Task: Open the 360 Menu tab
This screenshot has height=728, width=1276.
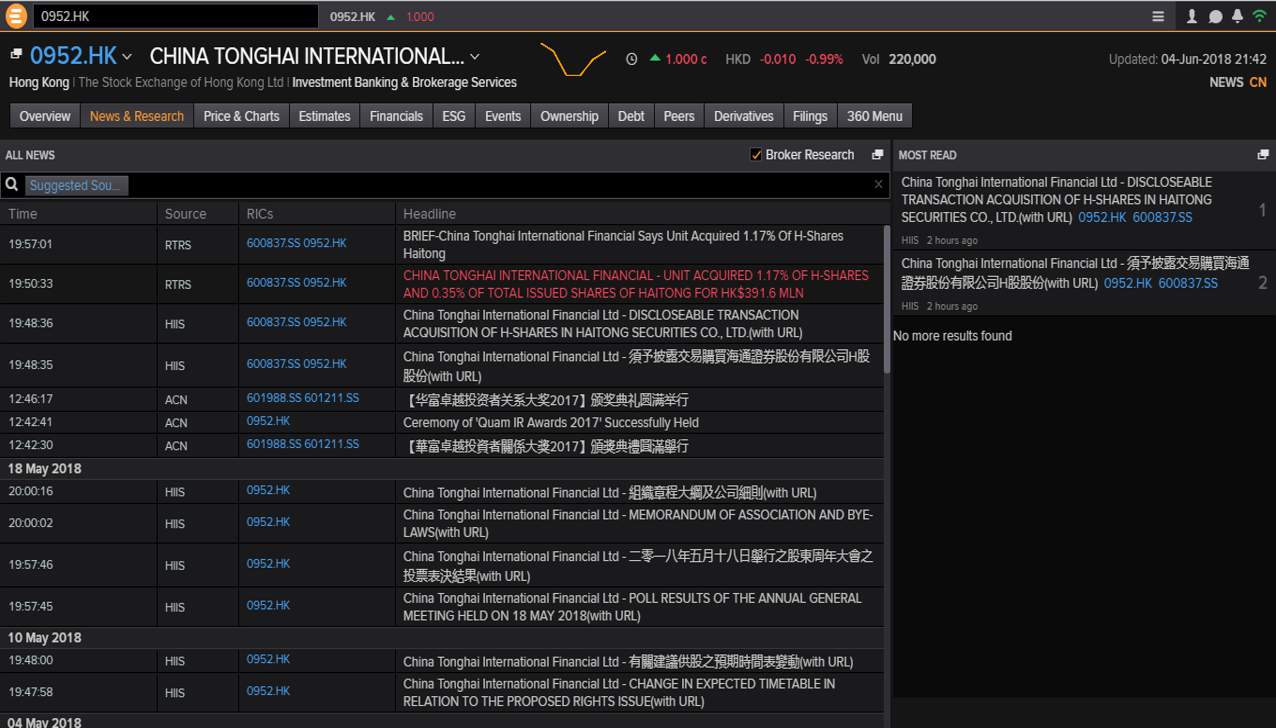Action: (x=875, y=116)
